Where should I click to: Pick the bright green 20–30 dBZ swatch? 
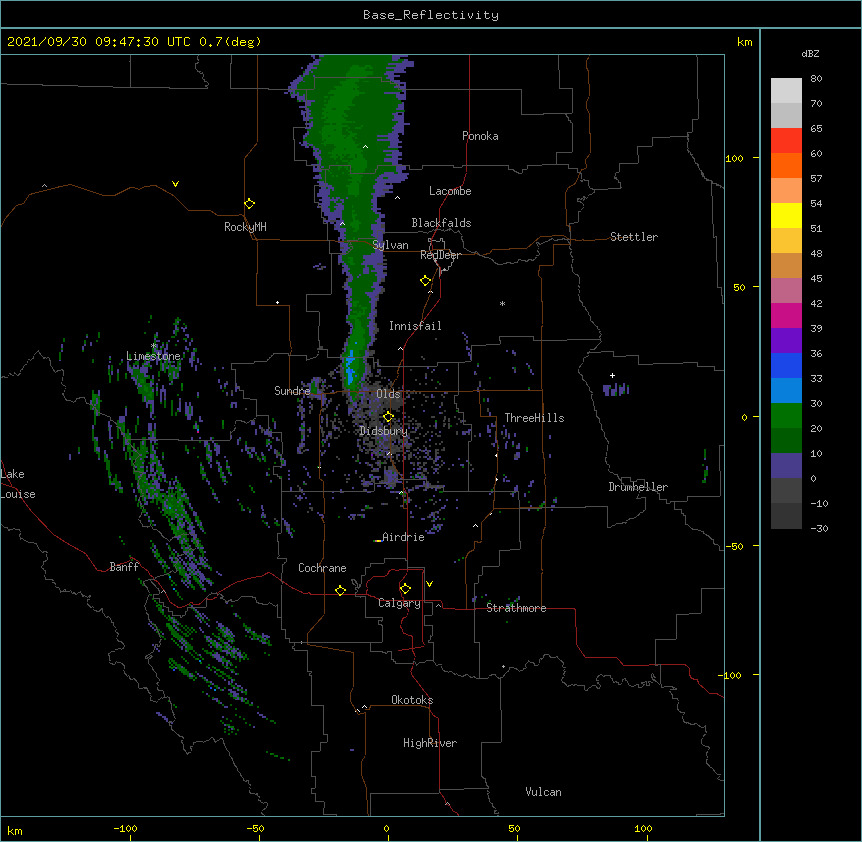(x=786, y=416)
